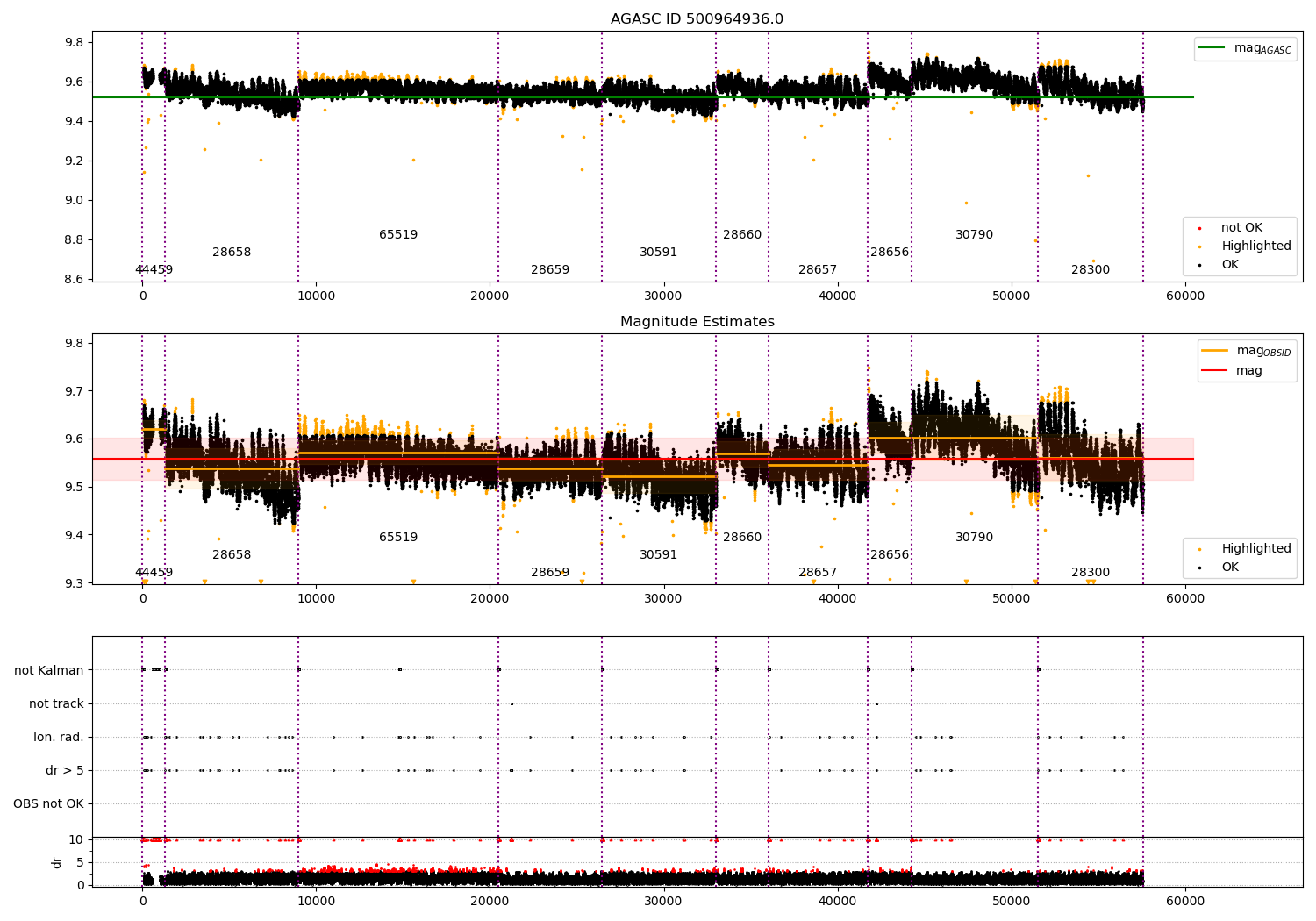Click y-tick 5 on the dr axis
Screen dimensions: 1316x921
80,862
